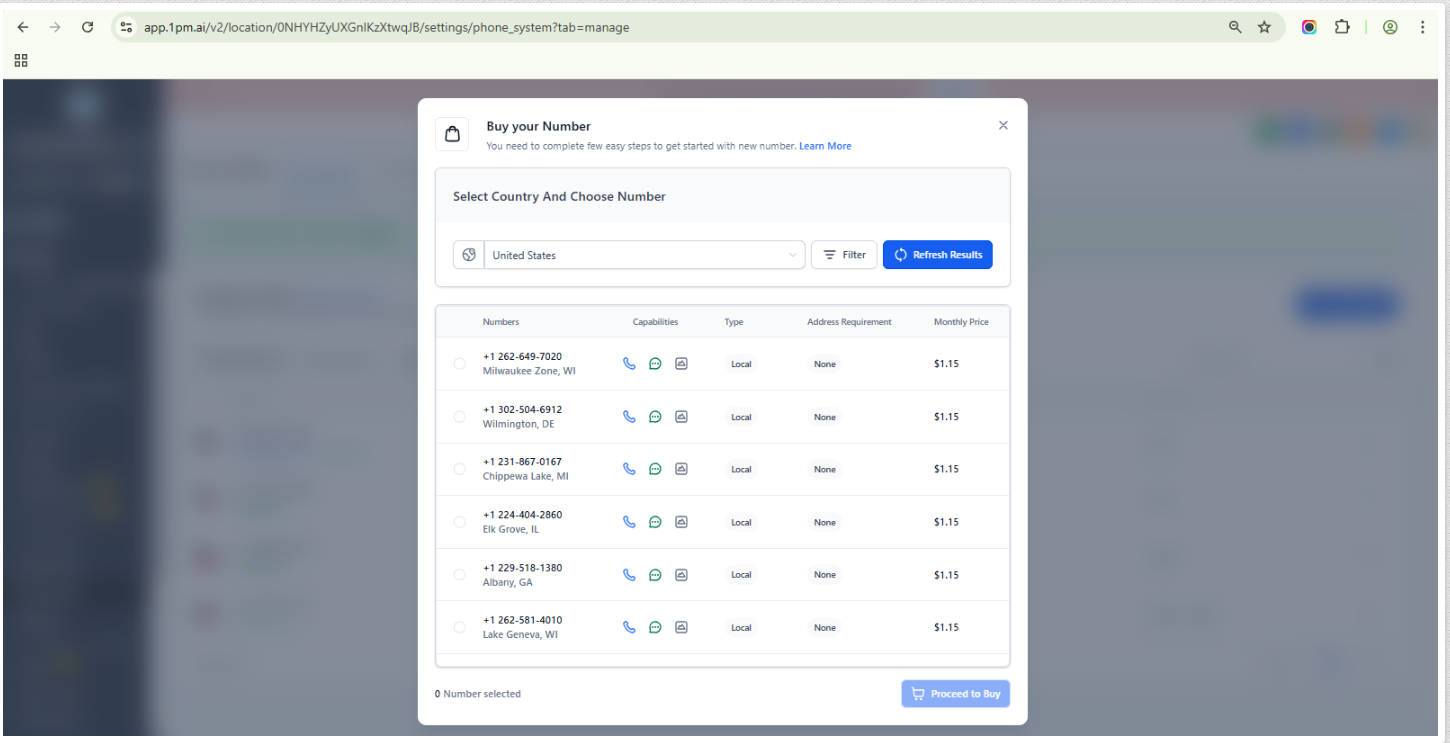The image size is (1450, 743).
Task: Click Refresh Results button
Action: tap(938, 255)
